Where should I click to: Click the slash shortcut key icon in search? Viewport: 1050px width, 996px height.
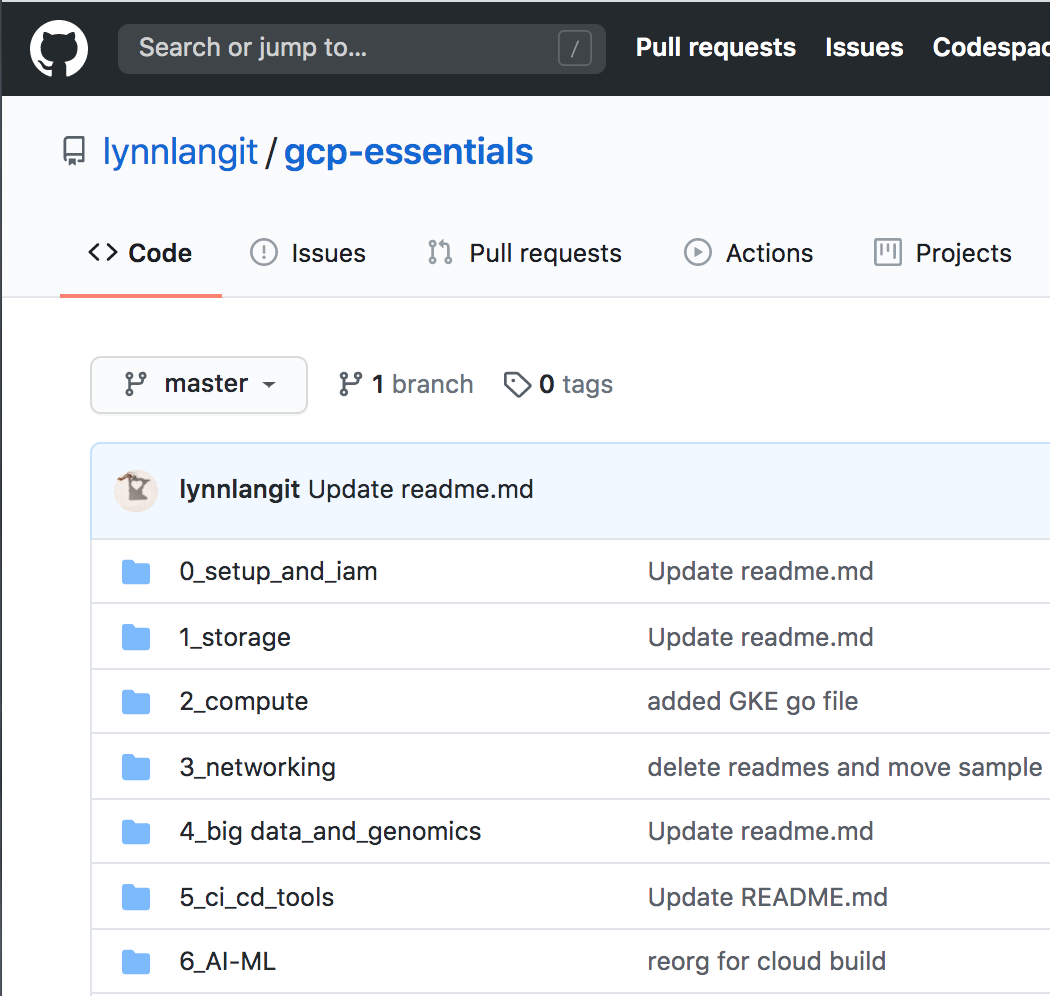[575, 48]
